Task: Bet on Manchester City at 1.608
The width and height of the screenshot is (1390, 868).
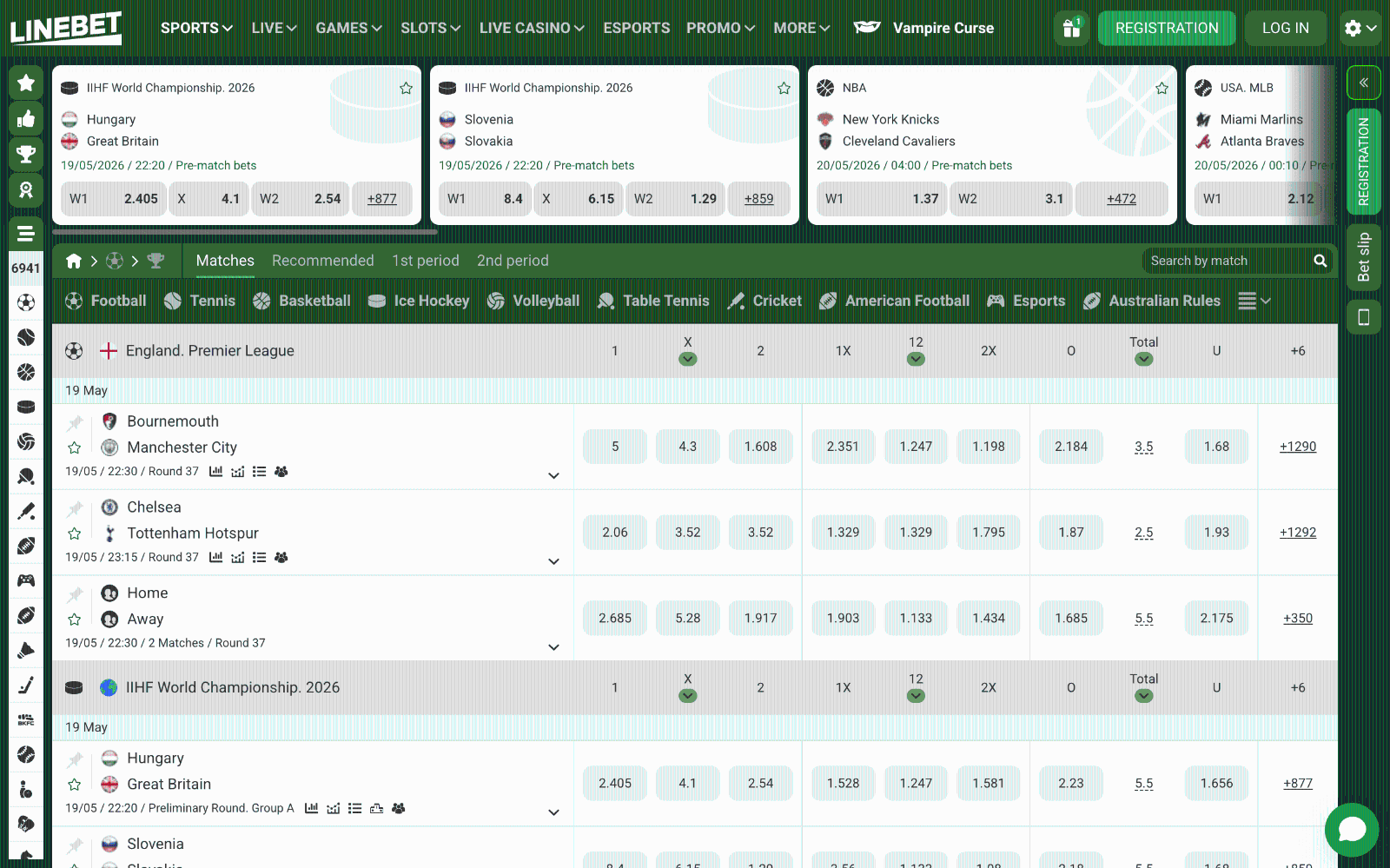Action: pos(760,447)
